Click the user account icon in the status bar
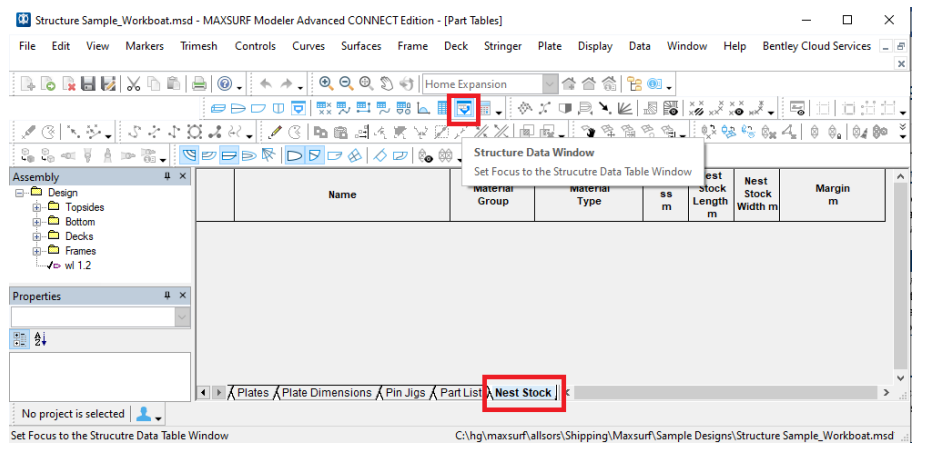Image resolution: width=925 pixels, height=469 pixels. coord(143,414)
